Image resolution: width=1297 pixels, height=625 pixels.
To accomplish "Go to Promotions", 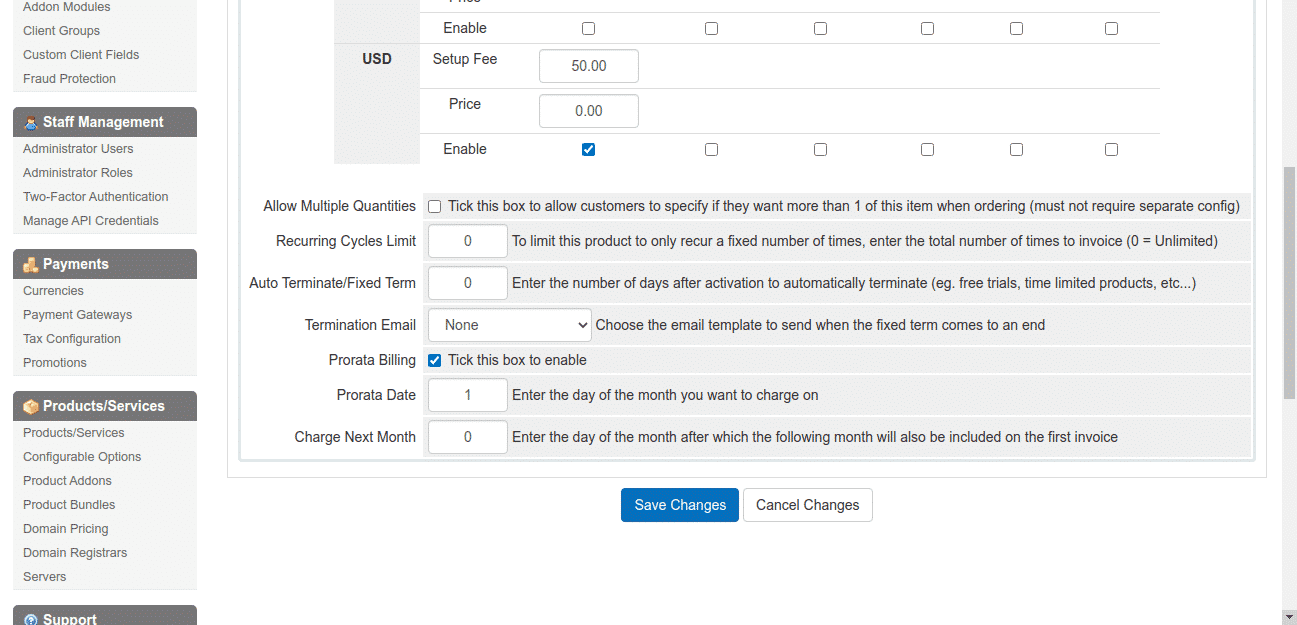I will (x=55, y=363).
